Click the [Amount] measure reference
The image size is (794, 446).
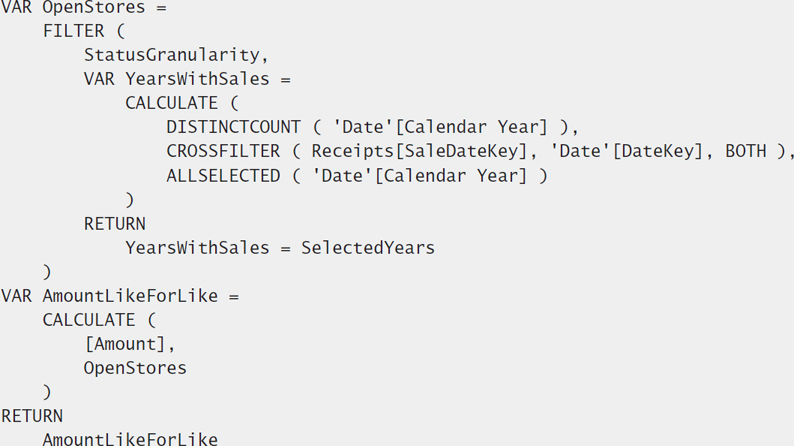[125, 344]
